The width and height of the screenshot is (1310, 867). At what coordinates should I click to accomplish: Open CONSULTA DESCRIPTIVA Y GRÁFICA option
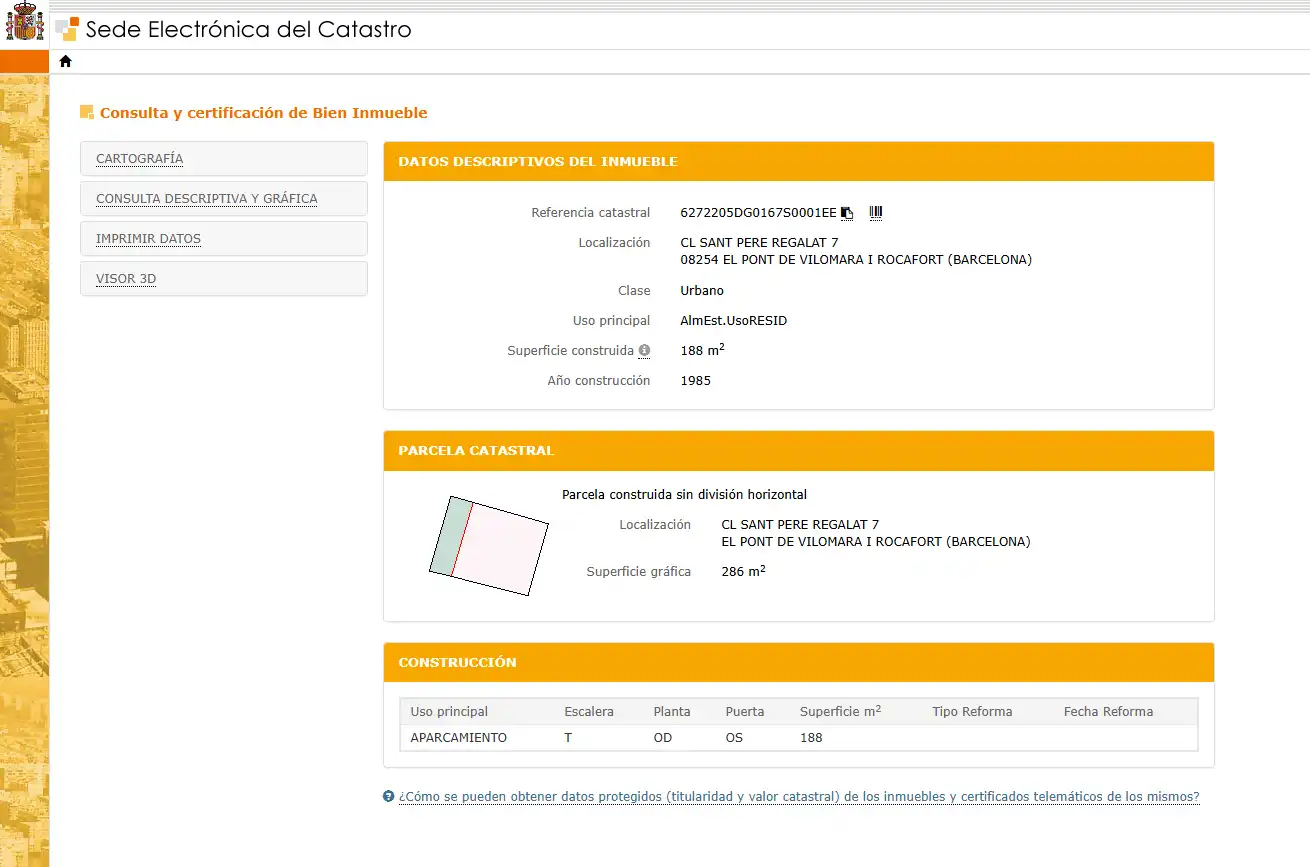pos(224,199)
